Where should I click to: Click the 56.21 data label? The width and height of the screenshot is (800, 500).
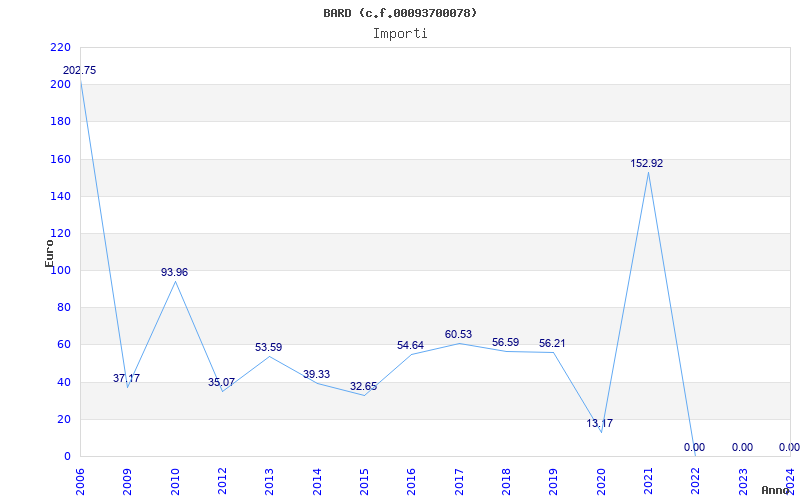[x=552, y=343]
